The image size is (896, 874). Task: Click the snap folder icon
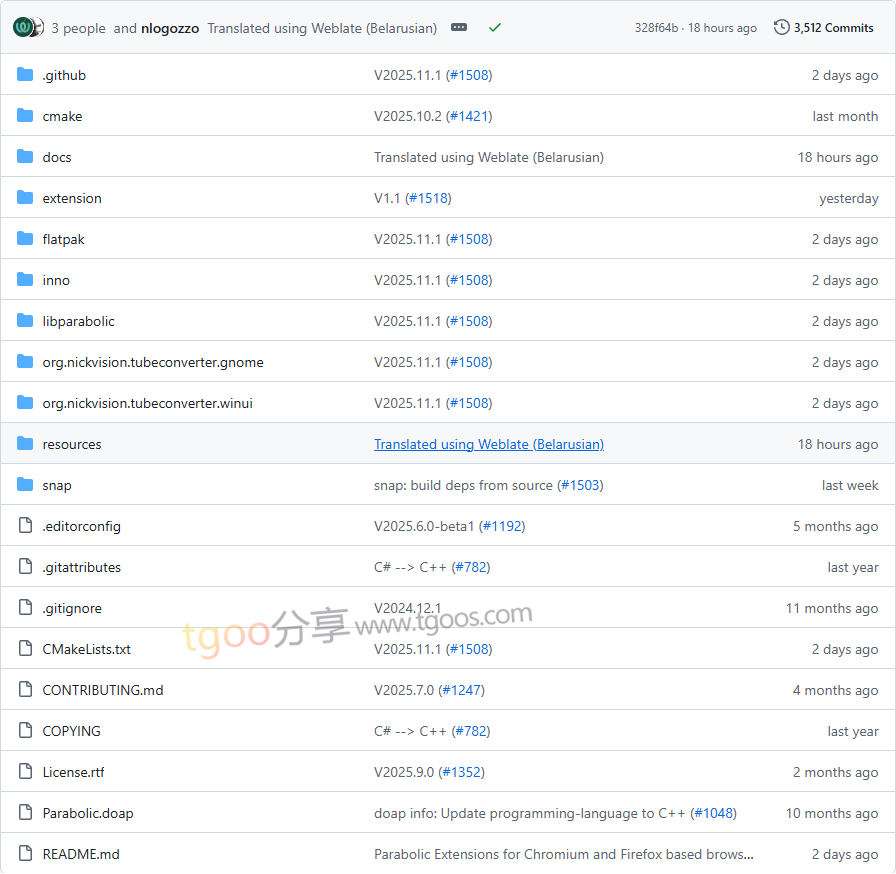pyautogui.click(x=25, y=485)
